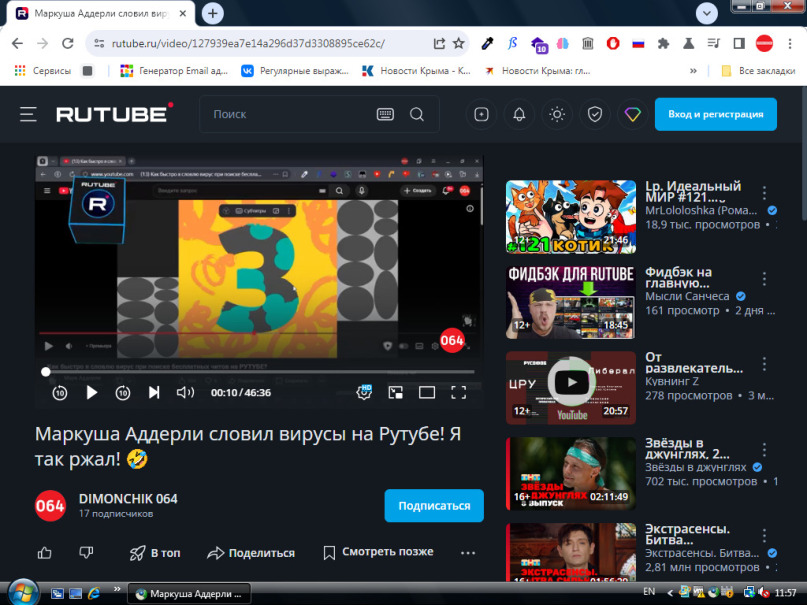The width and height of the screenshot is (807, 605).
Task: Open three-dot options for Lp. Идеальный МИР video
Action: coord(765,193)
